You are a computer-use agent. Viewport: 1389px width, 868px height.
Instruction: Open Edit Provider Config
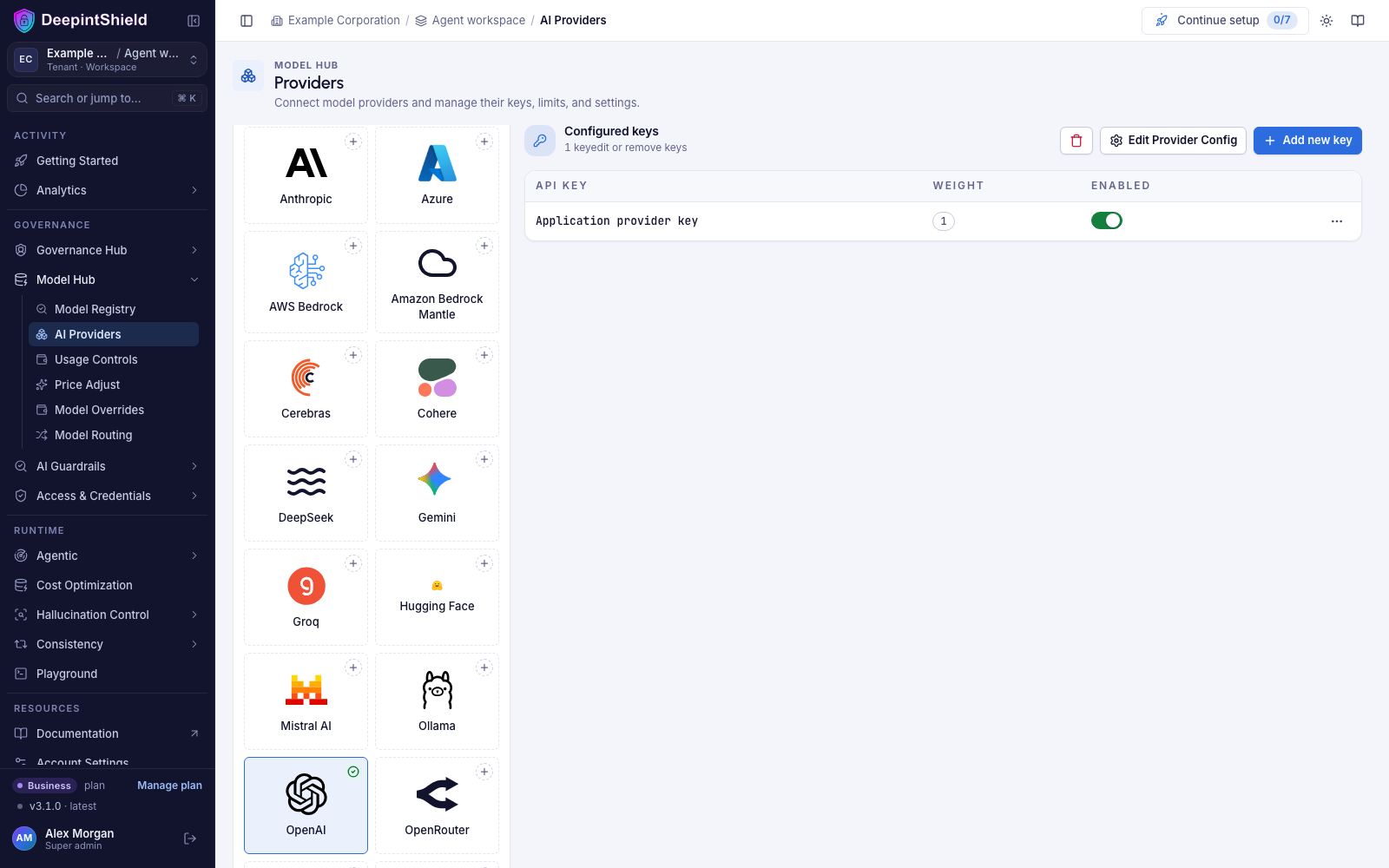[x=1173, y=141]
